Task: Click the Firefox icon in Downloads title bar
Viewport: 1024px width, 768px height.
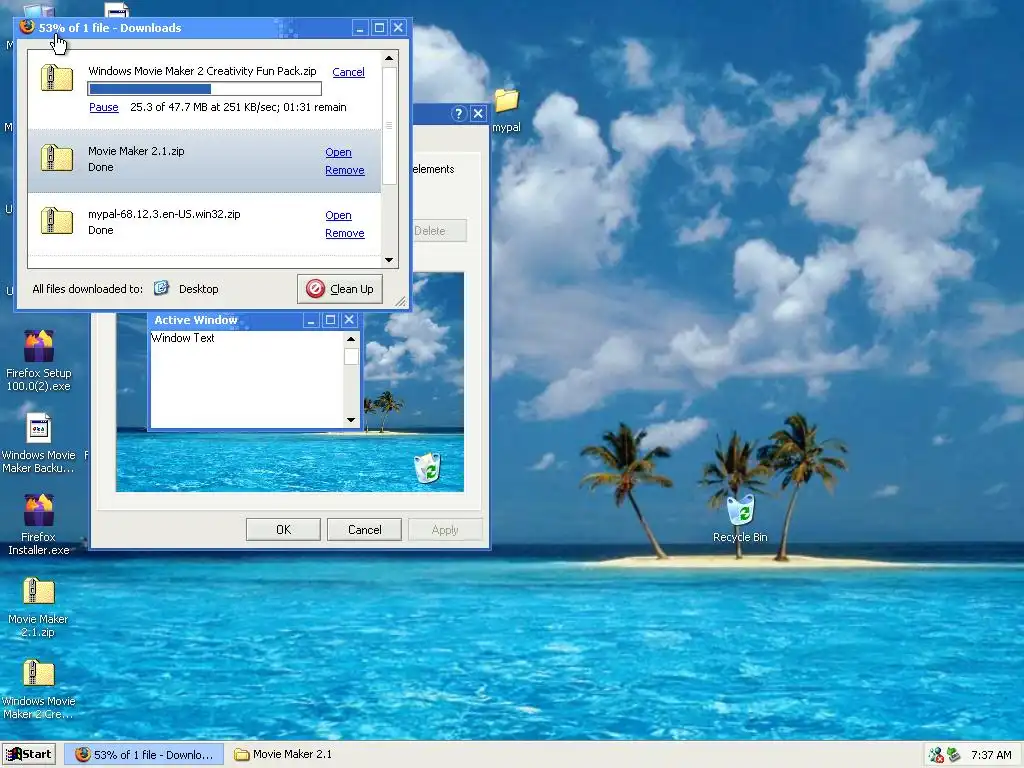Action: (27, 27)
